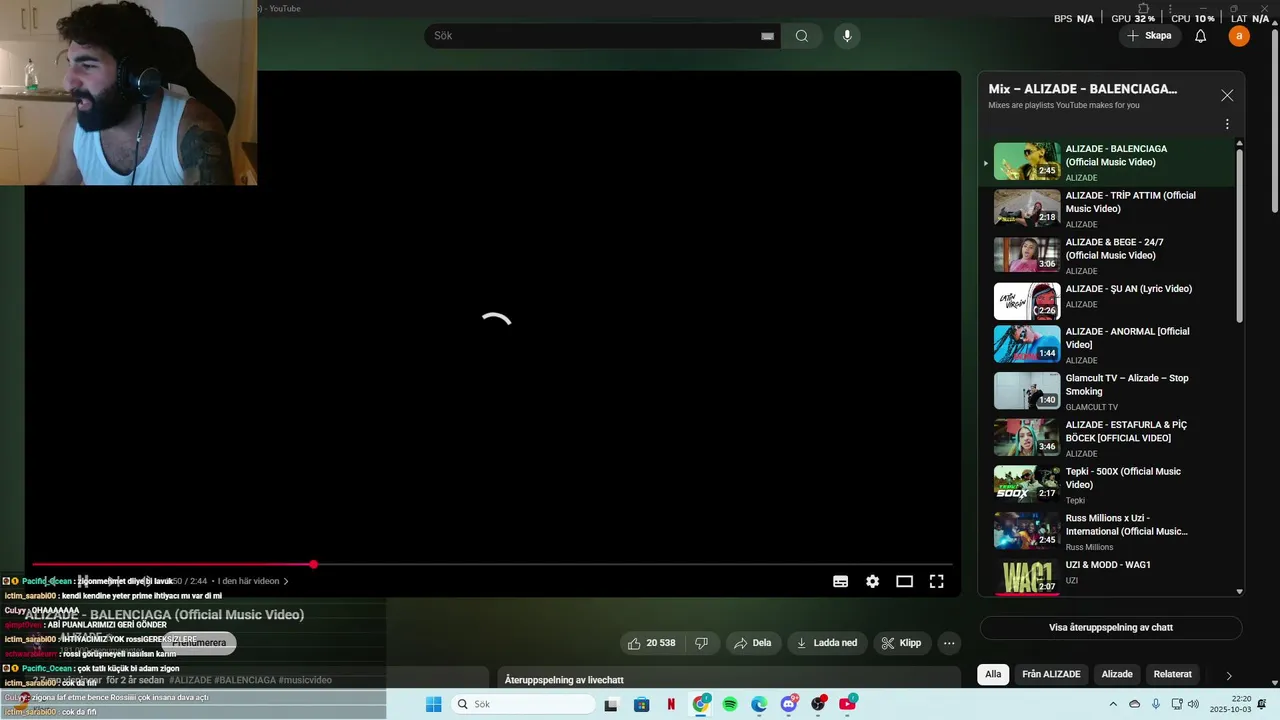This screenshot has height=720, width=1280.
Task: Open the Mix playlist three-dot menu
Action: pos(1227,125)
